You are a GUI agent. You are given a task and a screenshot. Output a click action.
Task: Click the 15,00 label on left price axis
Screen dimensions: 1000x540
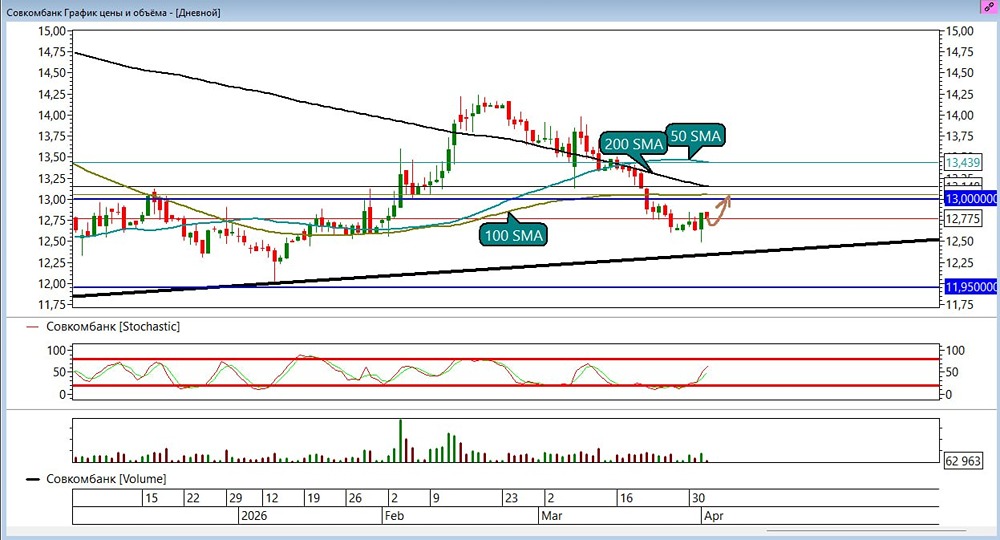pos(52,31)
